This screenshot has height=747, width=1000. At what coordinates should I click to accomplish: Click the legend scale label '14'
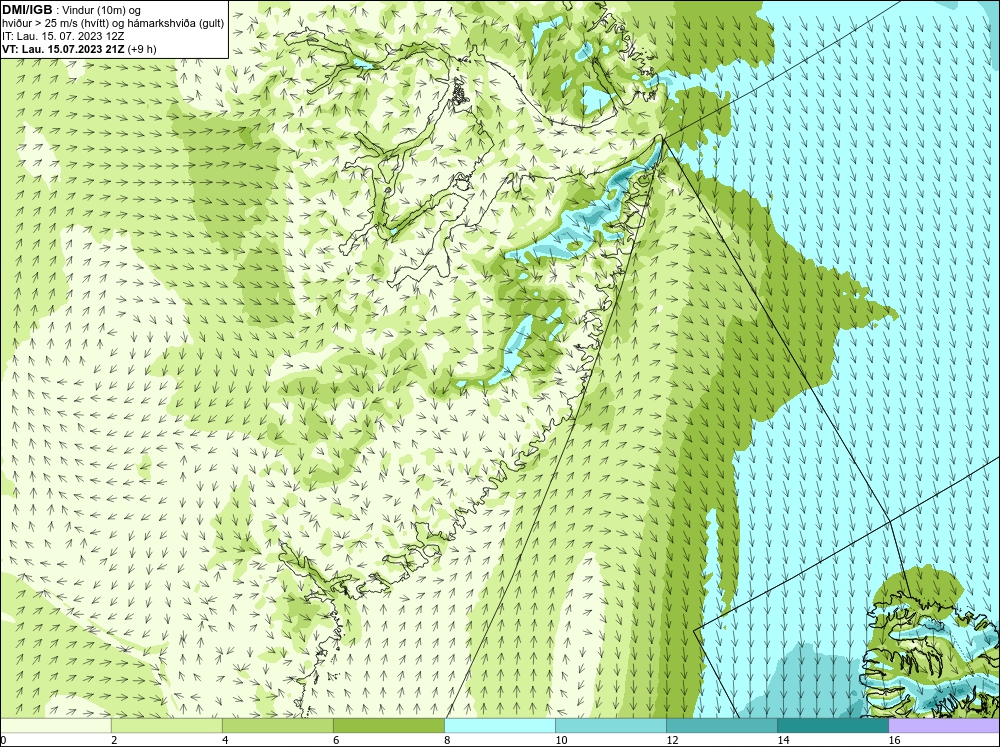pyautogui.click(x=783, y=740)
